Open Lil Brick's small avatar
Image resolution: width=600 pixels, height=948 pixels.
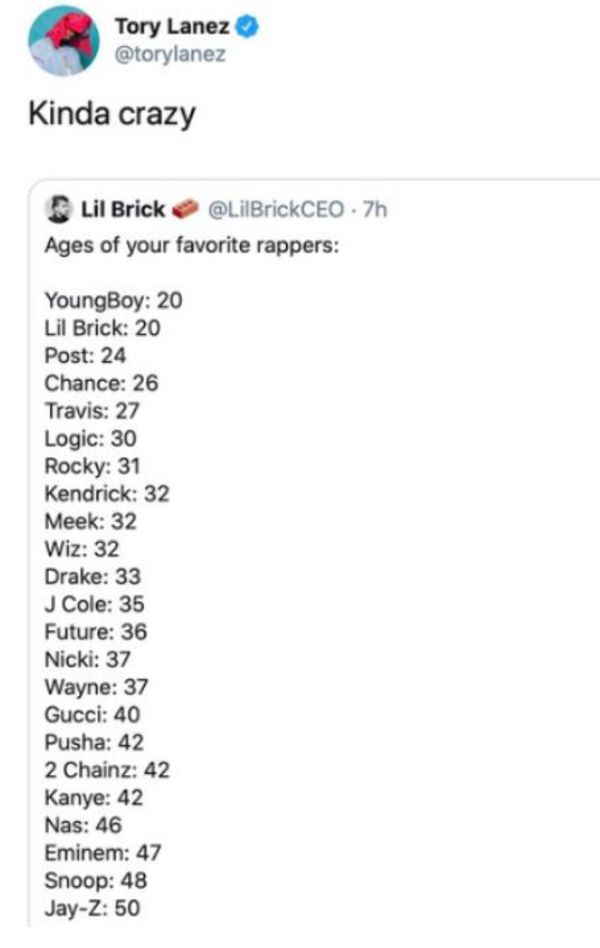point(59,209)
